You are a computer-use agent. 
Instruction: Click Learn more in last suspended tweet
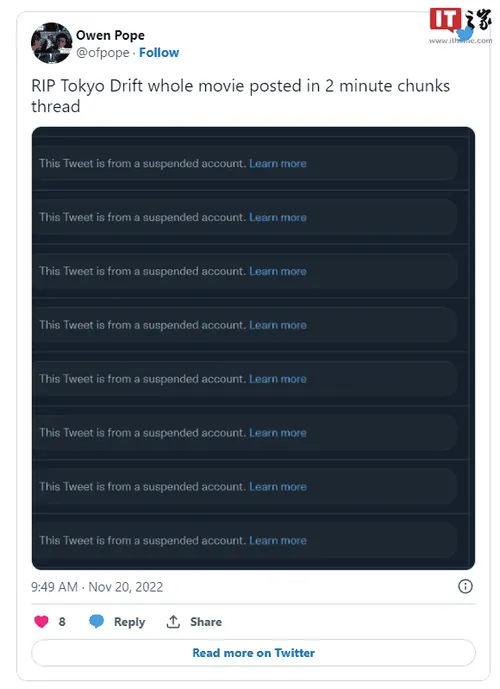click(278, 540)
